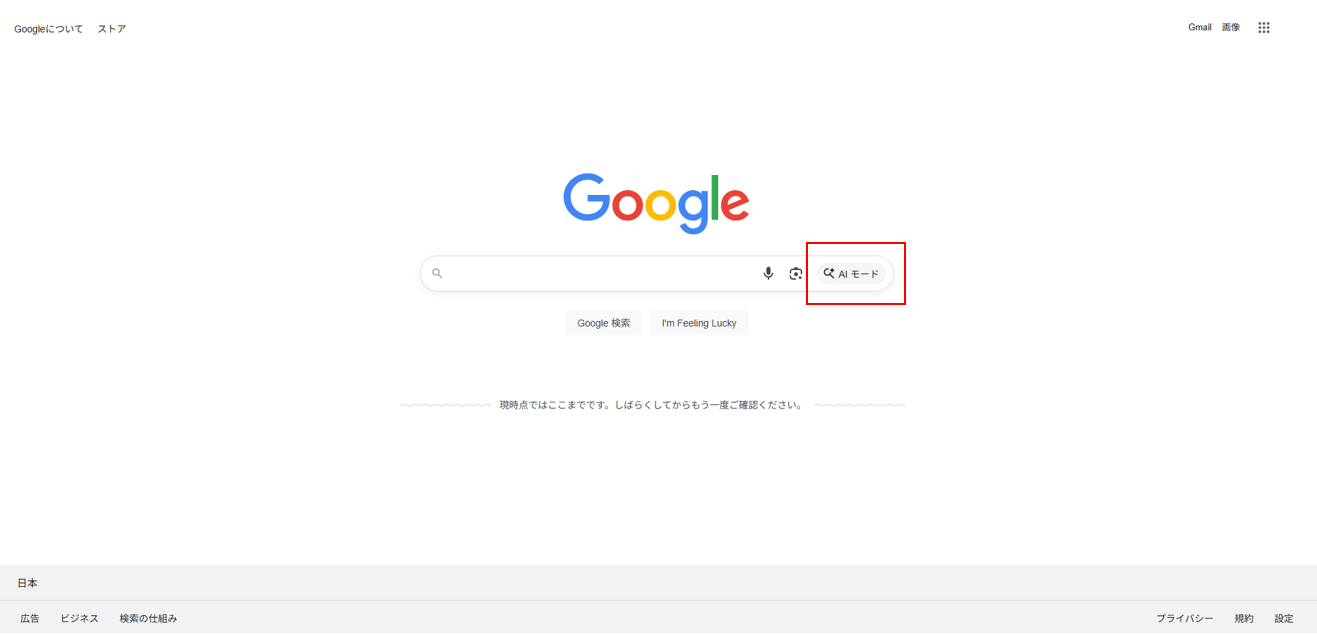
Task: Click the Google 検索 button
Action: coord(604,323)
